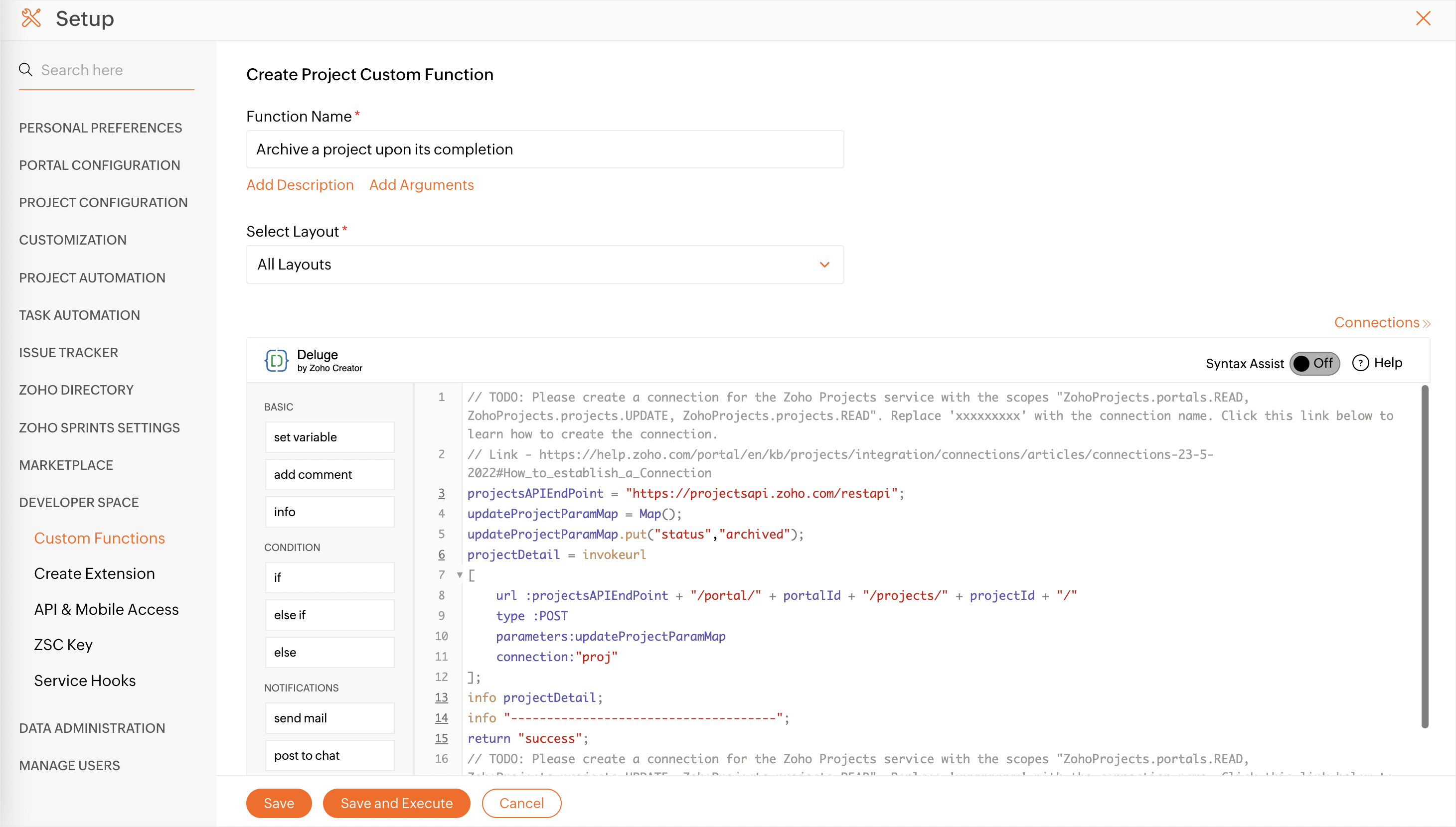The width and height of the screenshot is (1456, 827).
Task: Click the connection "proj" text in code
Action: tap(557, 657)
